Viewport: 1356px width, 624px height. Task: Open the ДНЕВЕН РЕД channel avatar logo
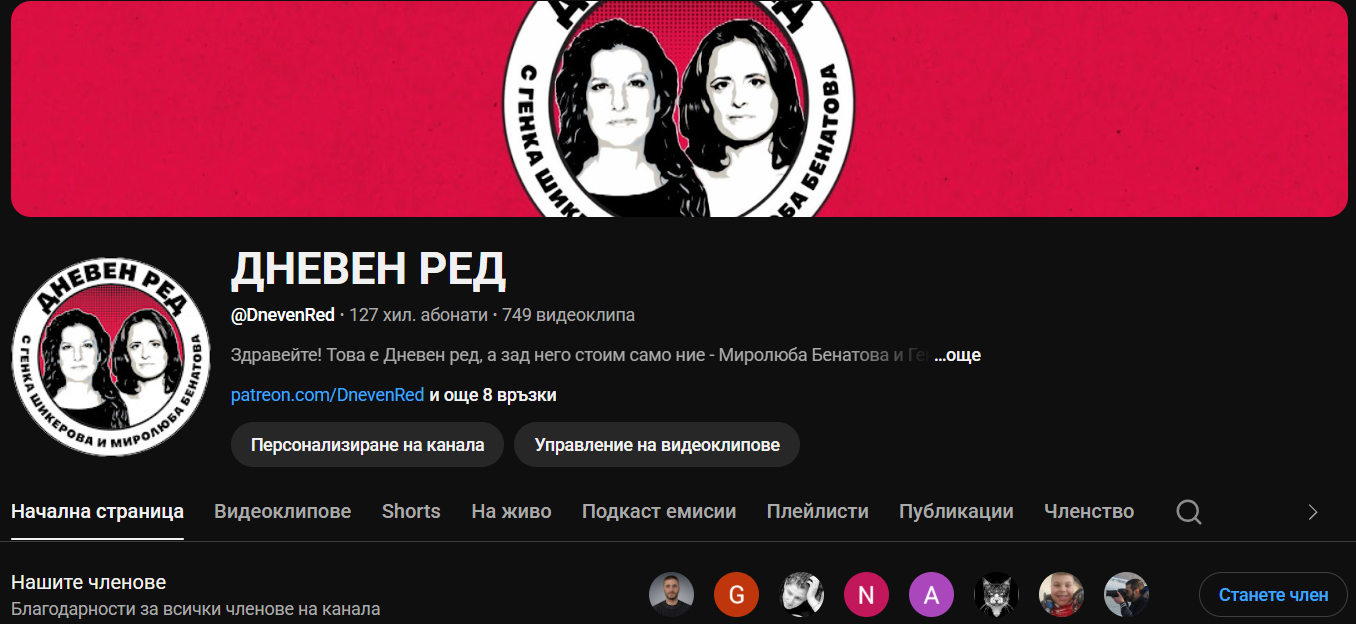(111, 357)
